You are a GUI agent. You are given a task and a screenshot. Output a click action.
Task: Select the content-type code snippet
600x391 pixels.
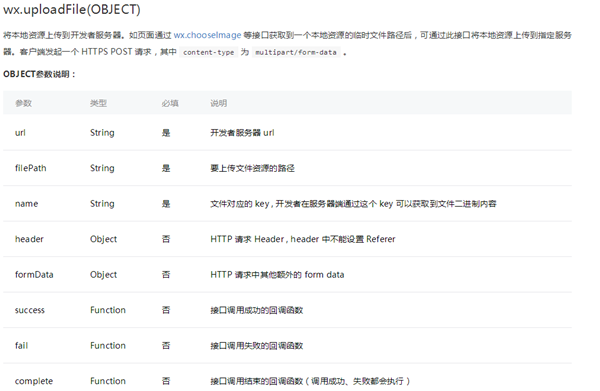(x=209, y=52)
